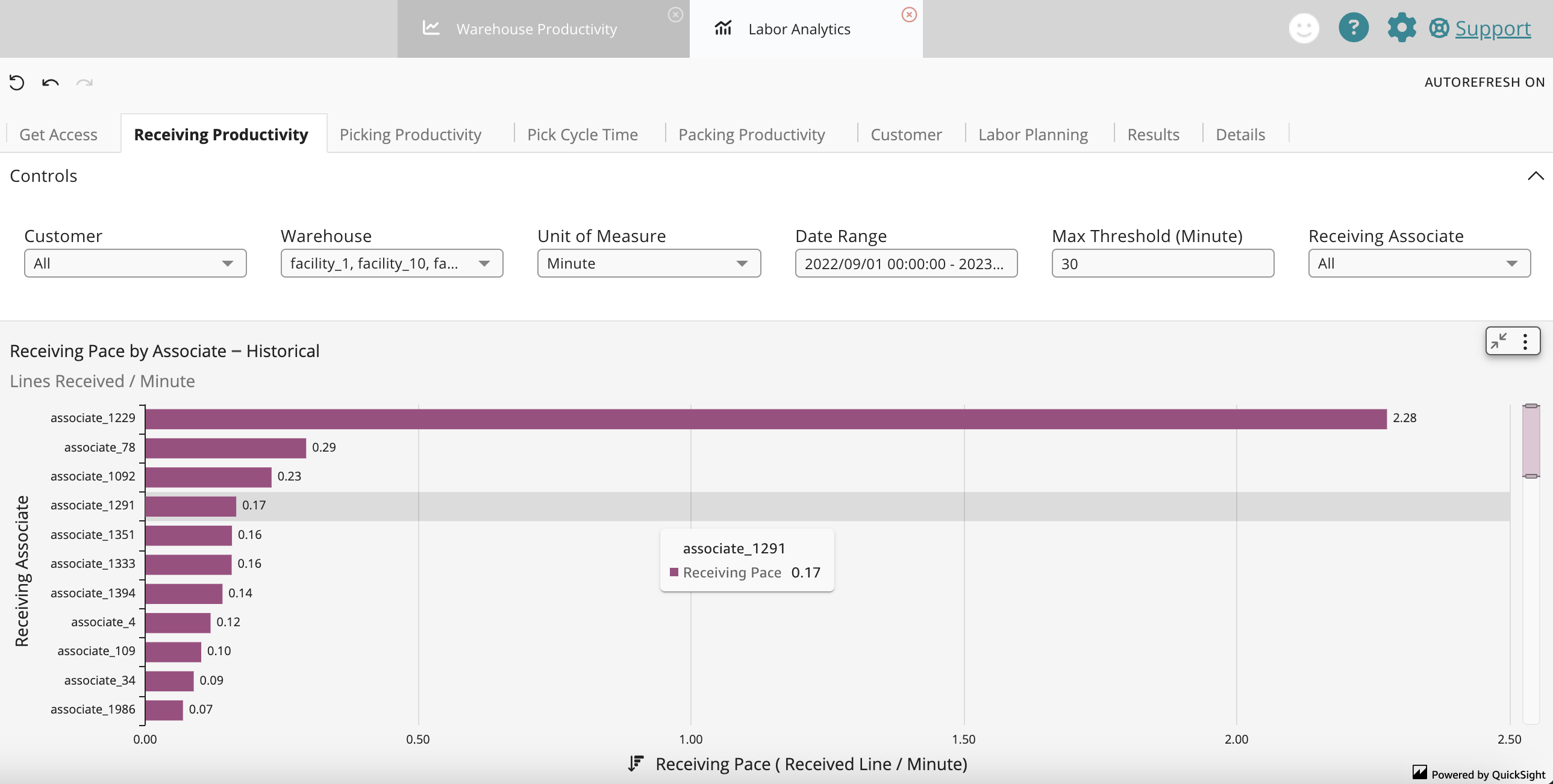Click the sort icon beside Receiving Pace axis
The height and width of the screenshot is (784, 1553).
pos(636,764)
